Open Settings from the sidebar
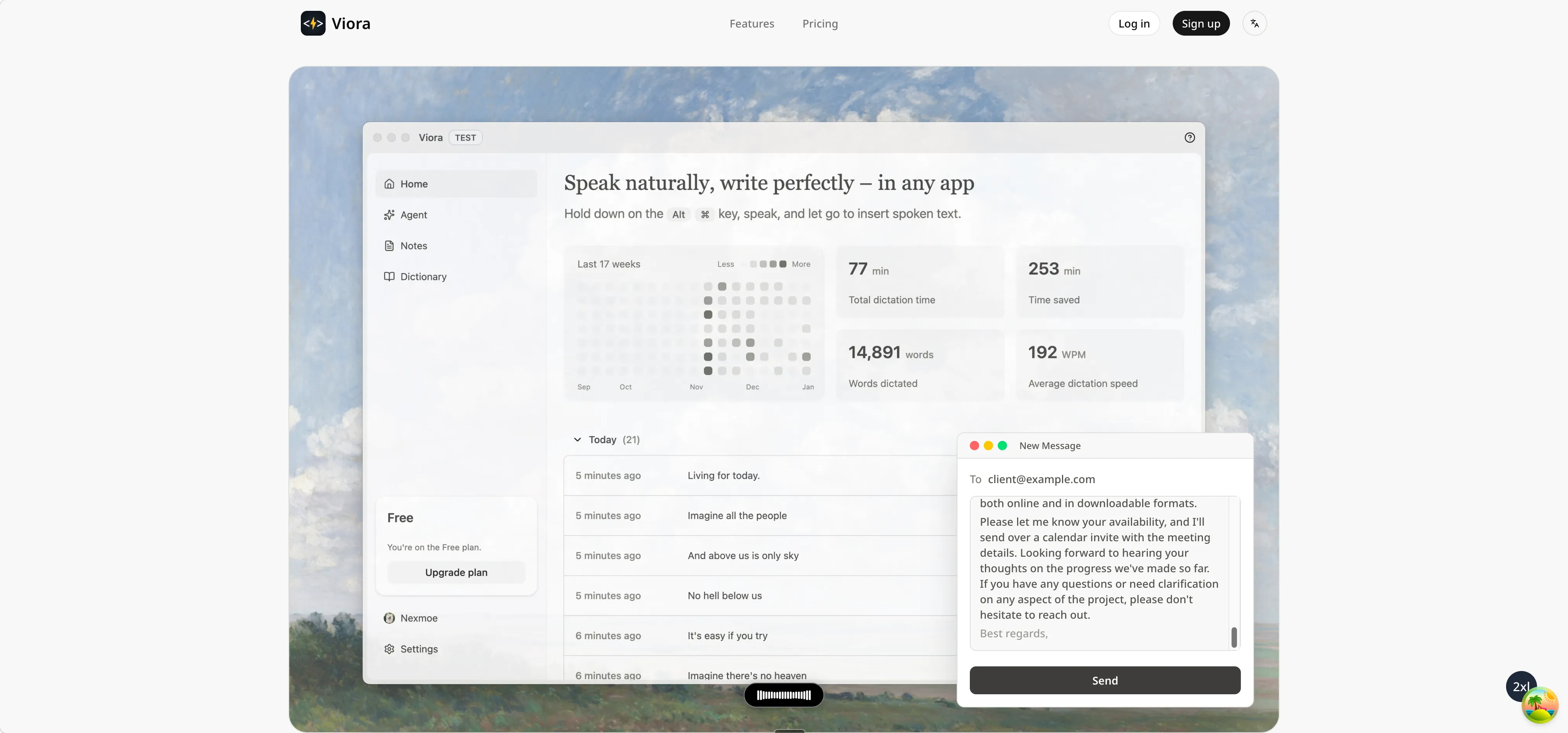The image size is (1568, 733). (x=418, y=649)
